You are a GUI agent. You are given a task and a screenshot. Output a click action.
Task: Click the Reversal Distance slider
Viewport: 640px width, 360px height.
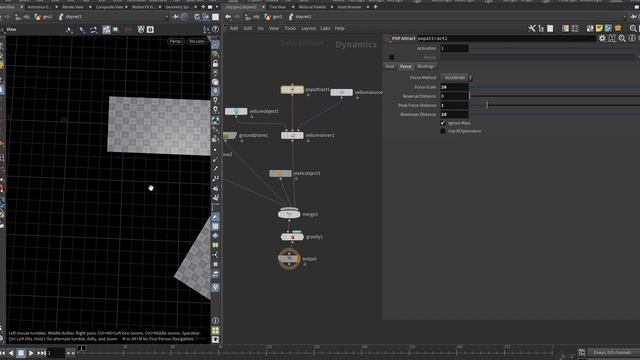555,96
